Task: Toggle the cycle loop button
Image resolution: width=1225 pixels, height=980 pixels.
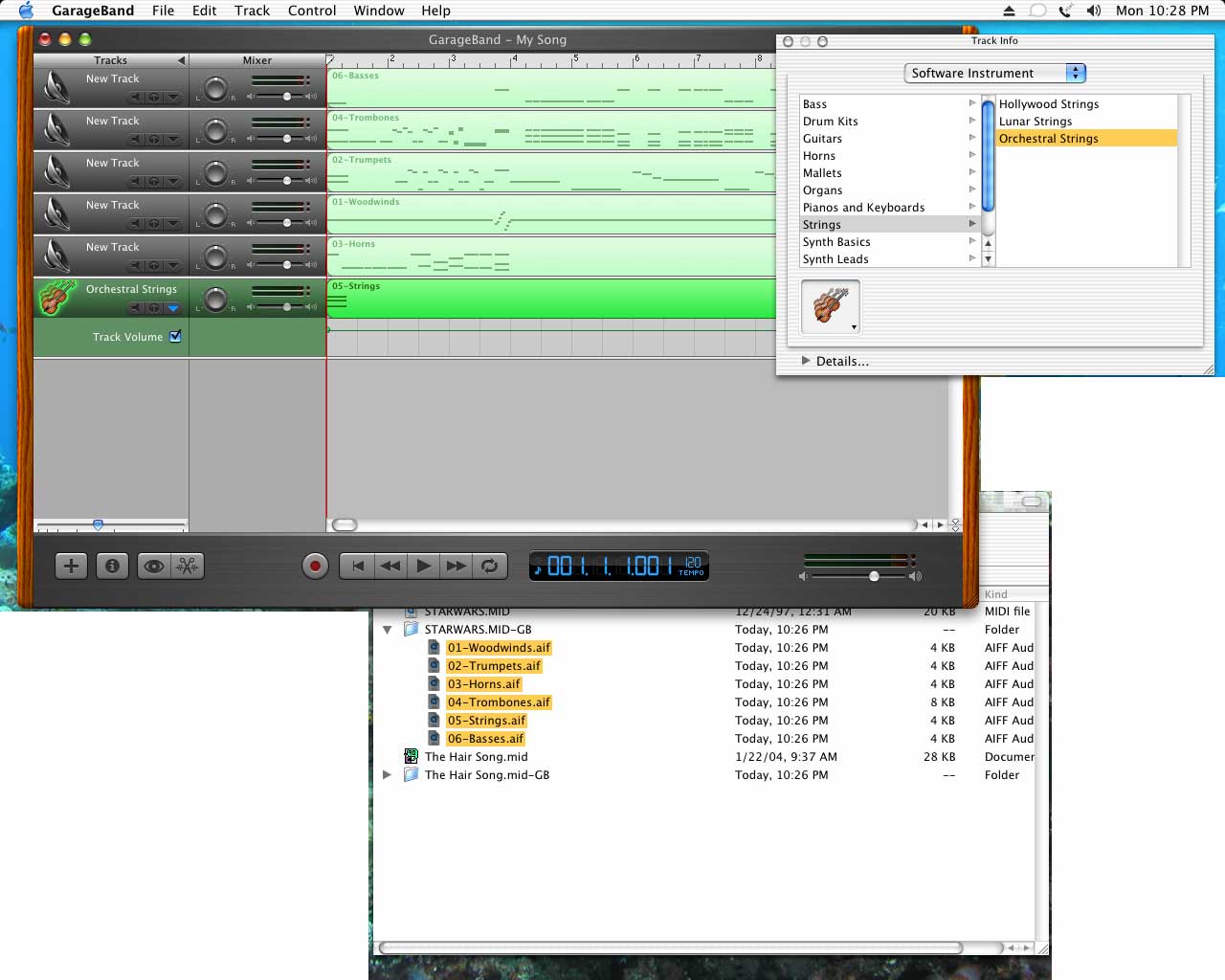Action: click(x=490, y=566)
